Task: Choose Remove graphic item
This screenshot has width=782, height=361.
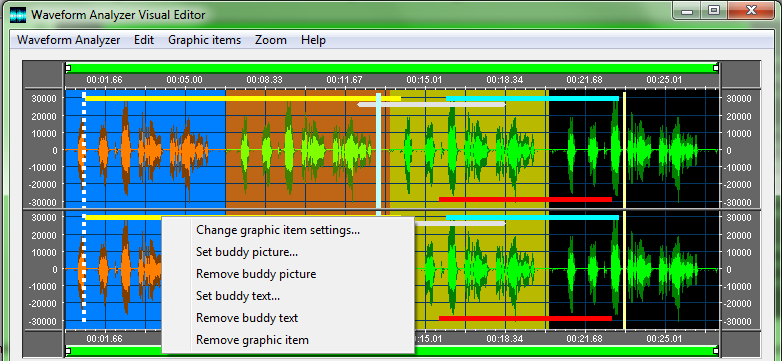Action: tap(252, 340)
